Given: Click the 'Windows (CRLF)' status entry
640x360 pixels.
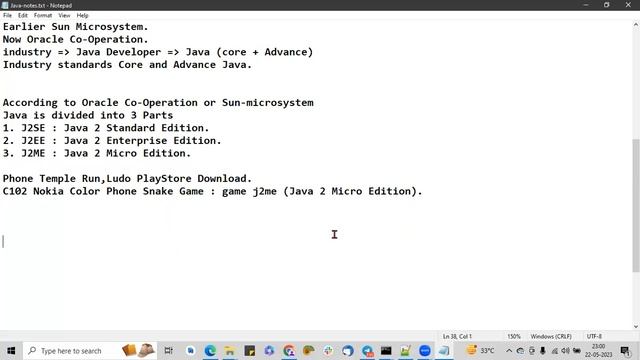Looking at the screenshot, I should tap(551, 336).
